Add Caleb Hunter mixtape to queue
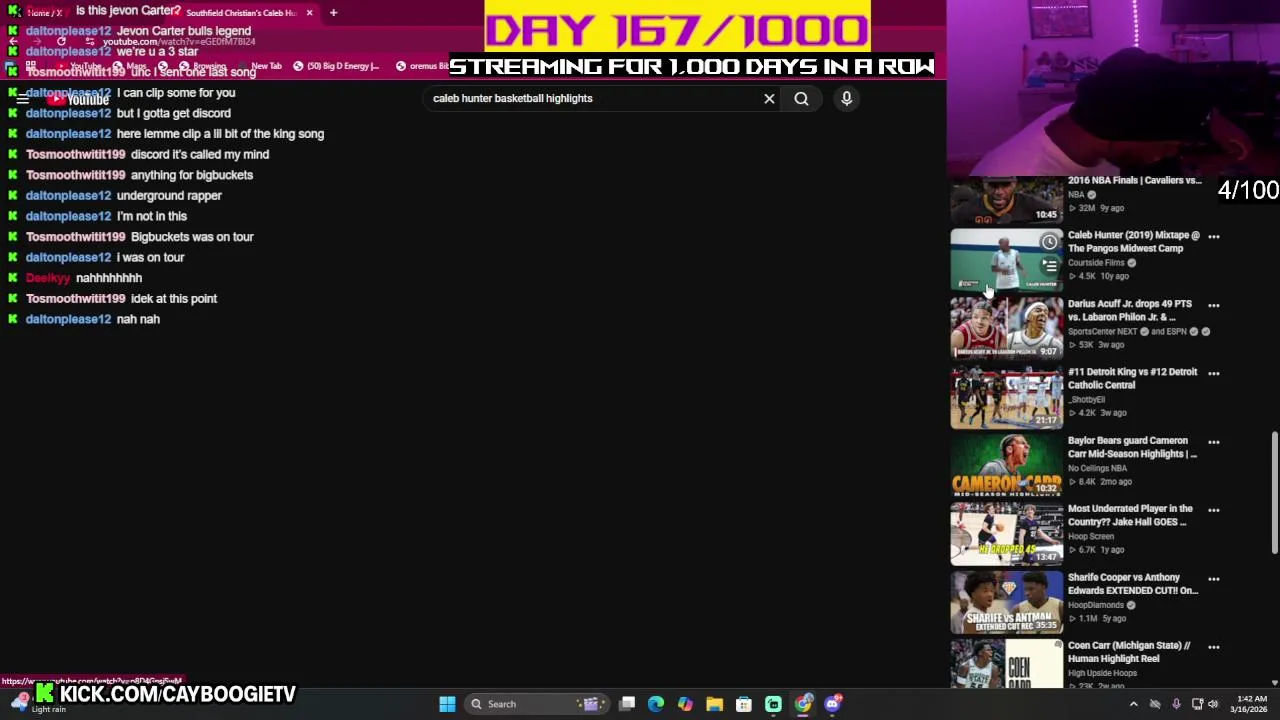 pyautogui.click(x=1049, y=265)
